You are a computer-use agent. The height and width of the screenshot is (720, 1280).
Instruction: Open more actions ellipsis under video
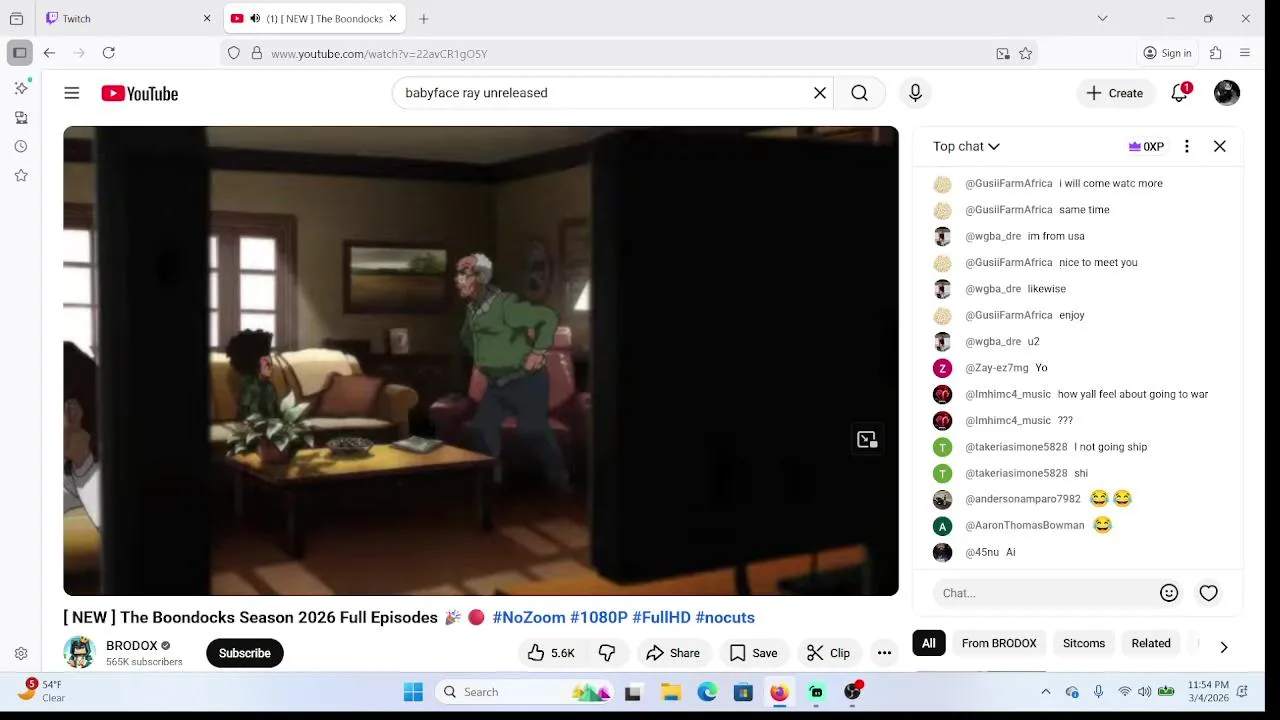884,653
